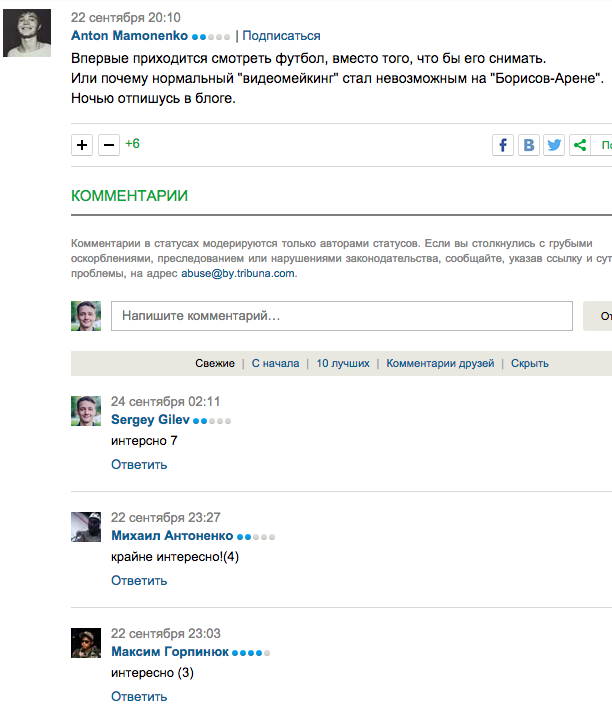Open Максим Горпинюк's profile name

coord(170,652)
